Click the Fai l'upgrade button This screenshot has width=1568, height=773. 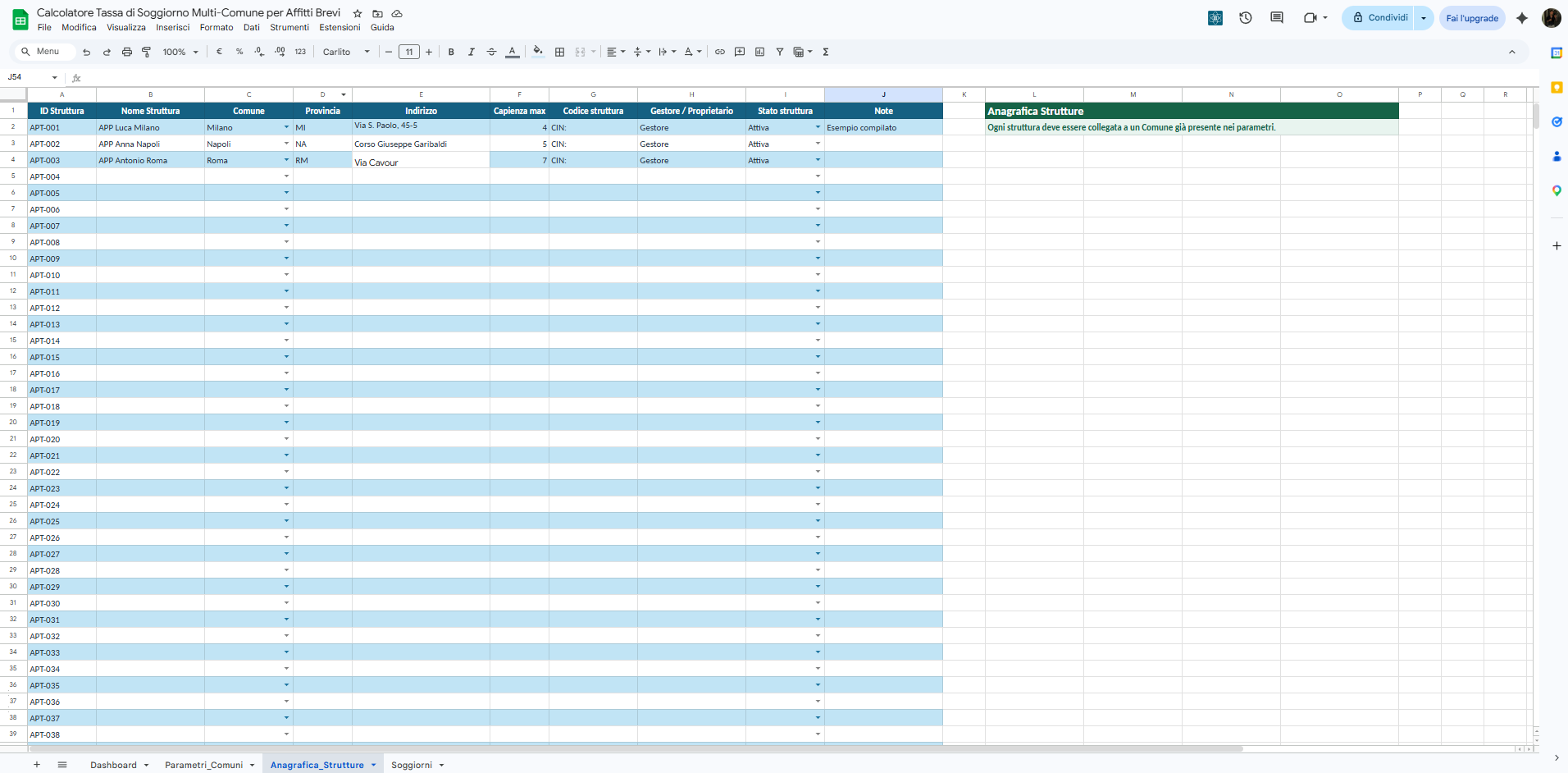1471,18
